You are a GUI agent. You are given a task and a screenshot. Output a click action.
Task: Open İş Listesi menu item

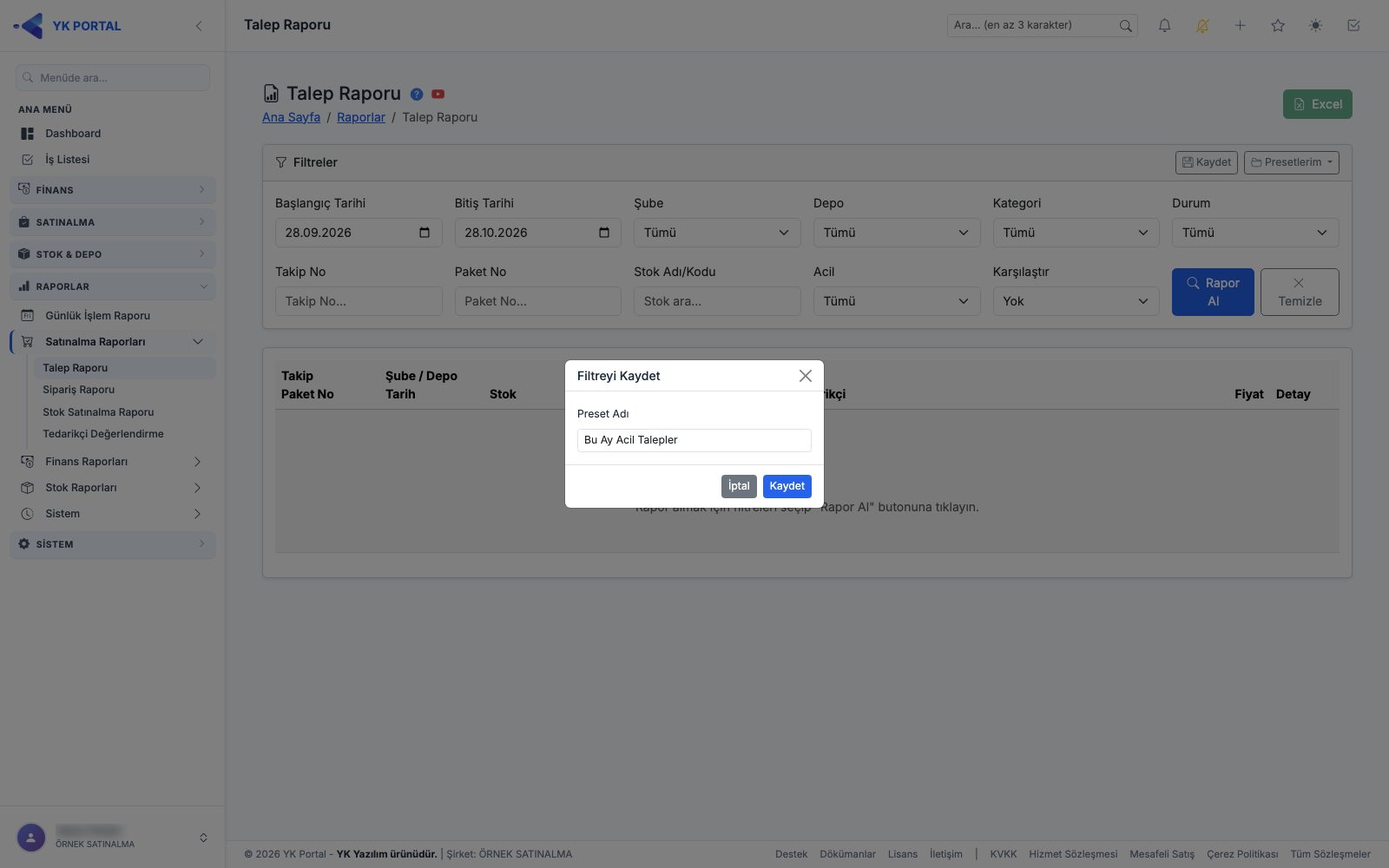tap(113, 160)
